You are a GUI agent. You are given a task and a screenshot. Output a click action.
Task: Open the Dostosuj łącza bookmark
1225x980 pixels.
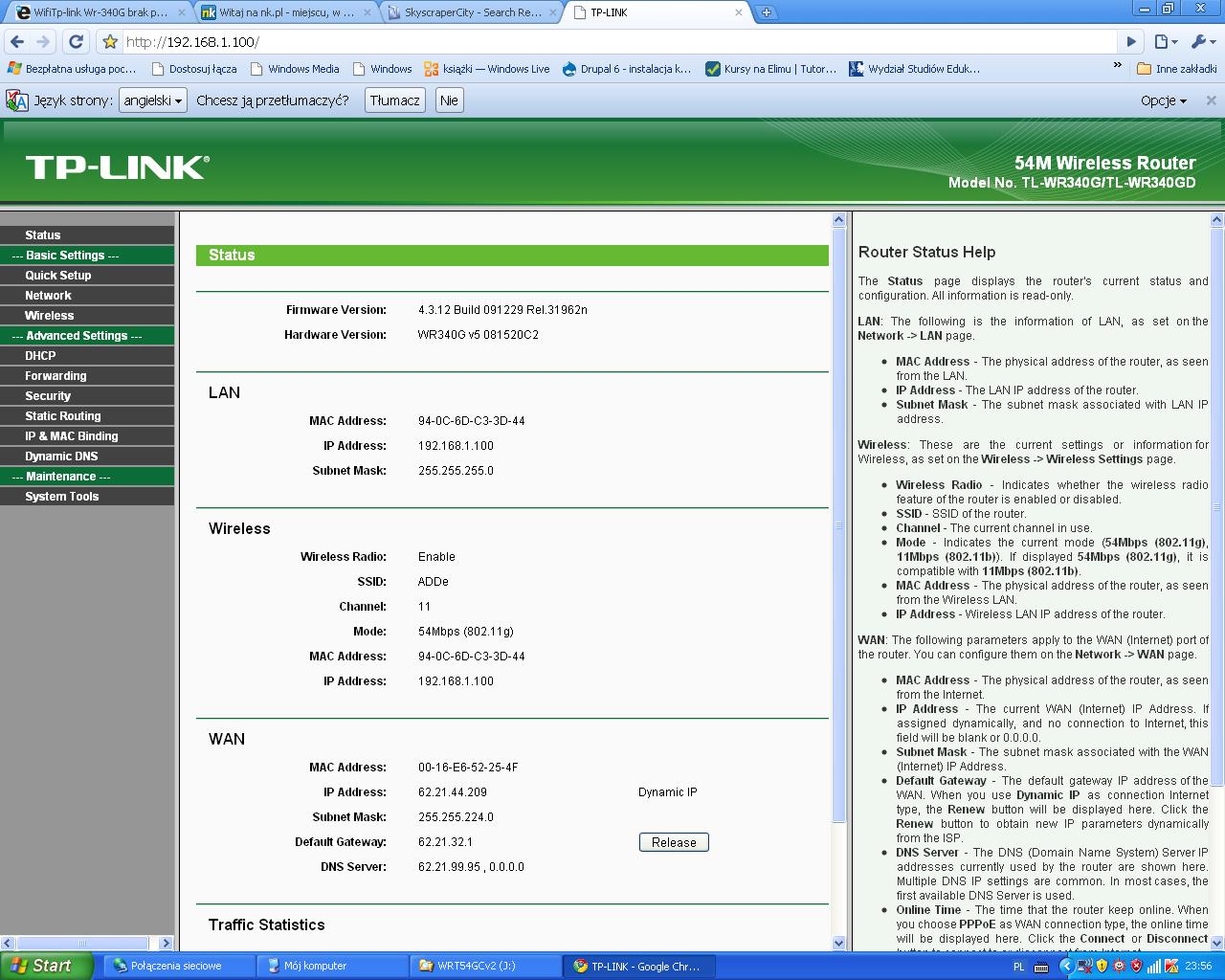pos(194,69)
